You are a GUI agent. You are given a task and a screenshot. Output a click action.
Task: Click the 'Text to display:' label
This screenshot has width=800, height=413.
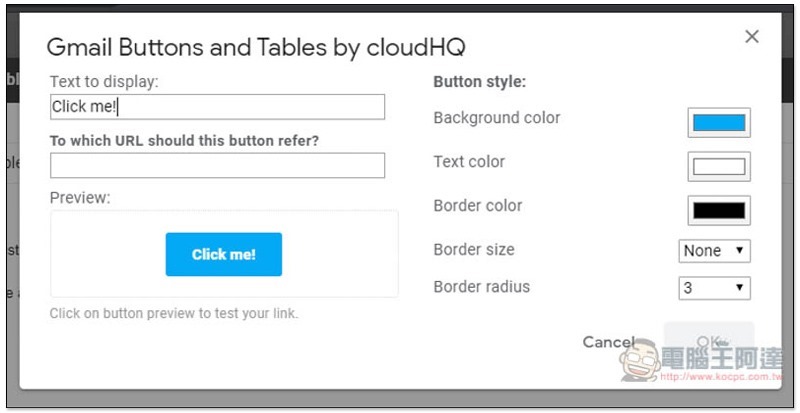[104, 82]
